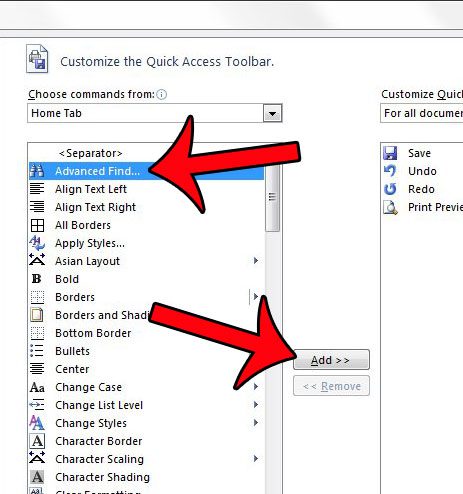Click the Save floppy disk icon
The image size is (463, 494).
[x=390, y=153]
